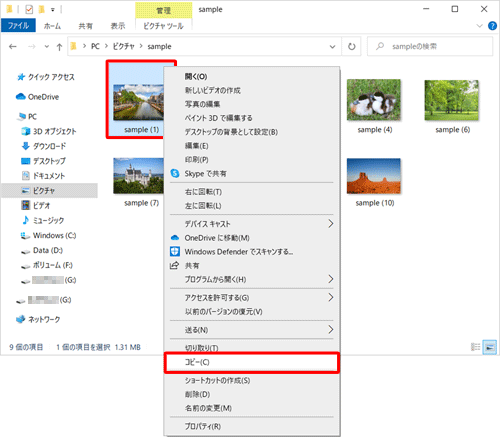Viewport: 500px width, 437px height.
Task: Click the ミュージック note icon
Action: (26, 220)
